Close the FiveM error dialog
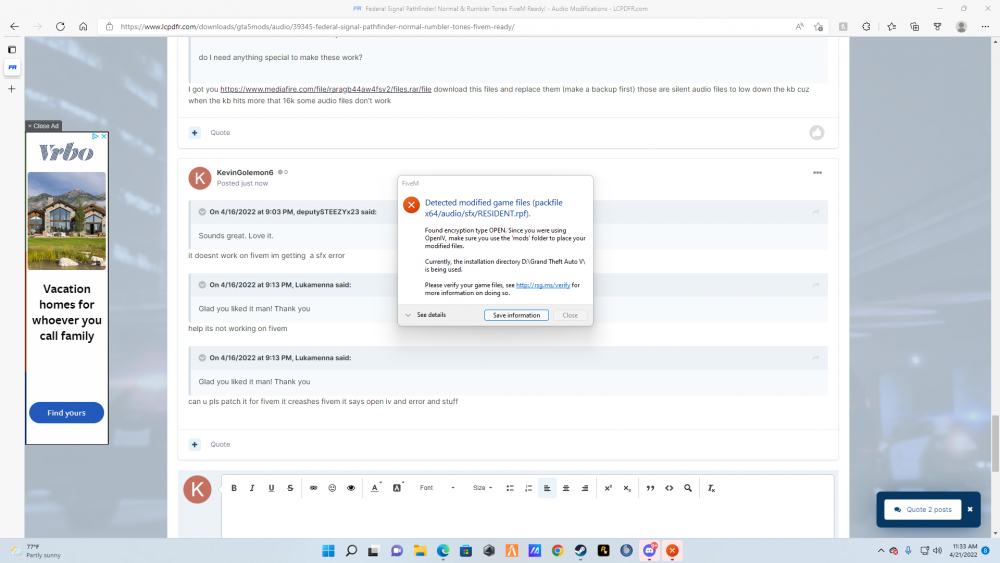Screen dimensions: 1000x563 tap(570, 315)
